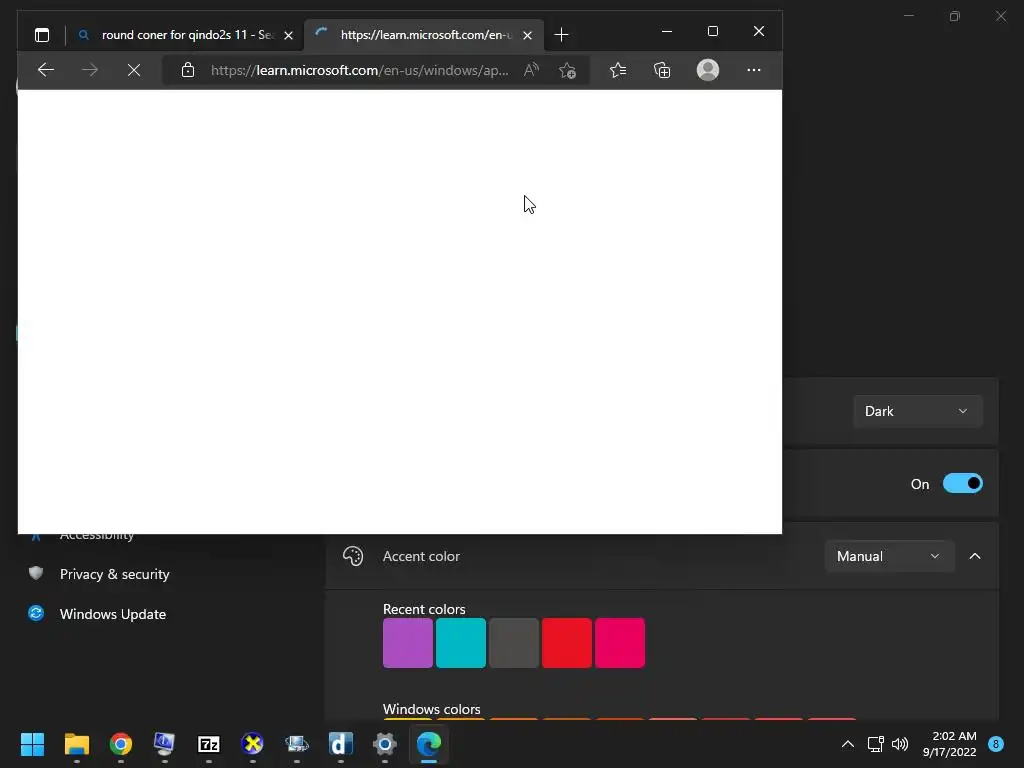View site information lock icon
Image resolution: width=1024 pixels, height=768 pixels.
pos(188,70)
